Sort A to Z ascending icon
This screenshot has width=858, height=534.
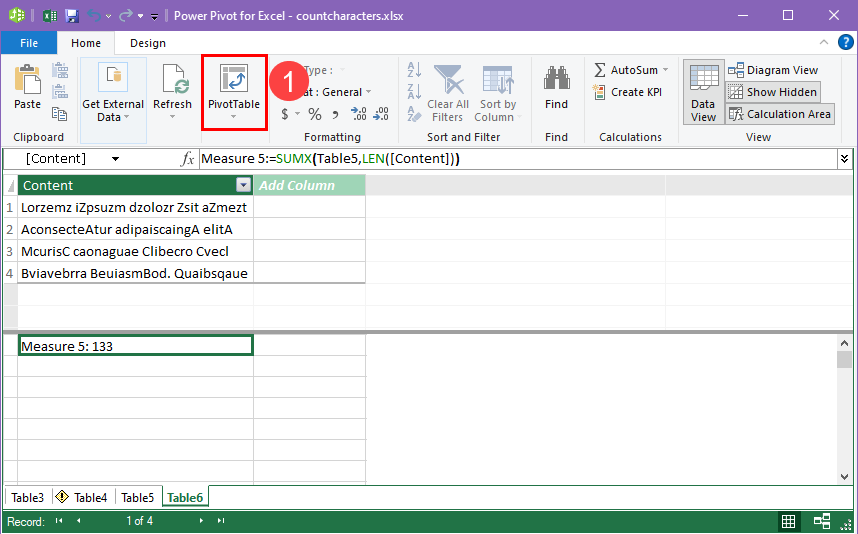(414, 69)
